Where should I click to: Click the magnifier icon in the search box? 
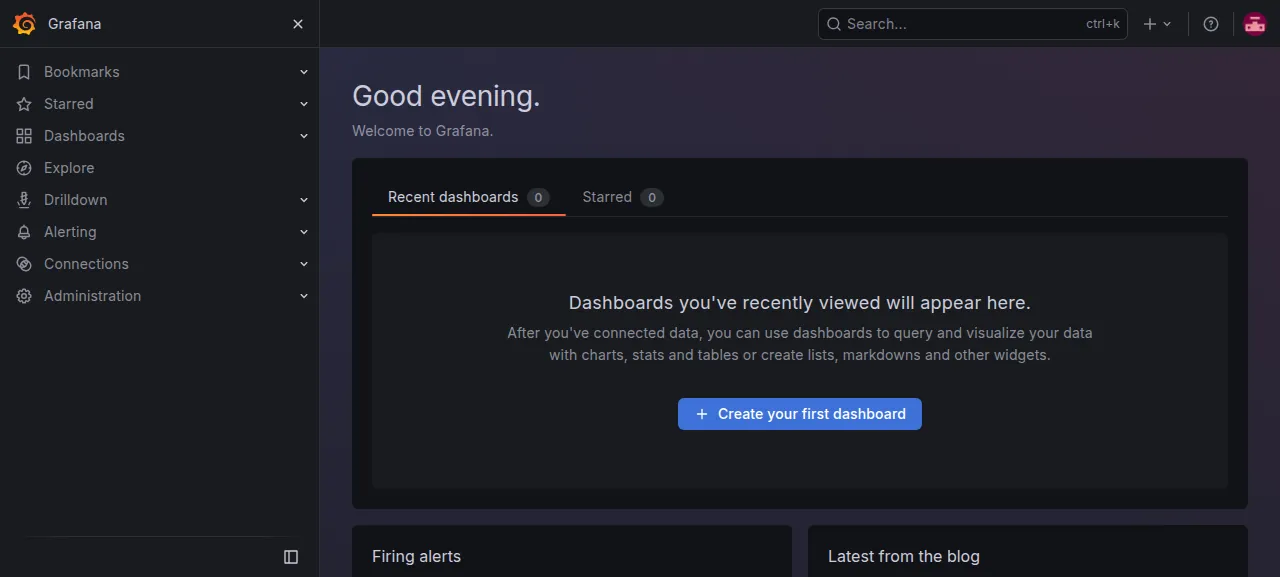834,24
